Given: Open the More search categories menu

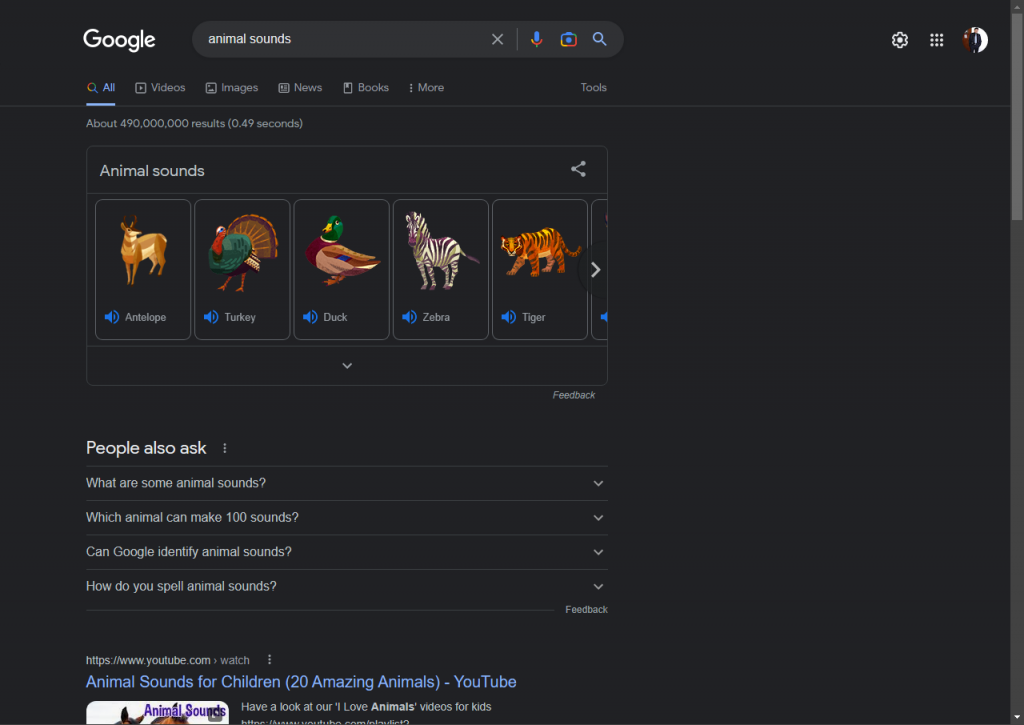Looking at the screenshot, I should pyautogui.click(x=426, y=88).
